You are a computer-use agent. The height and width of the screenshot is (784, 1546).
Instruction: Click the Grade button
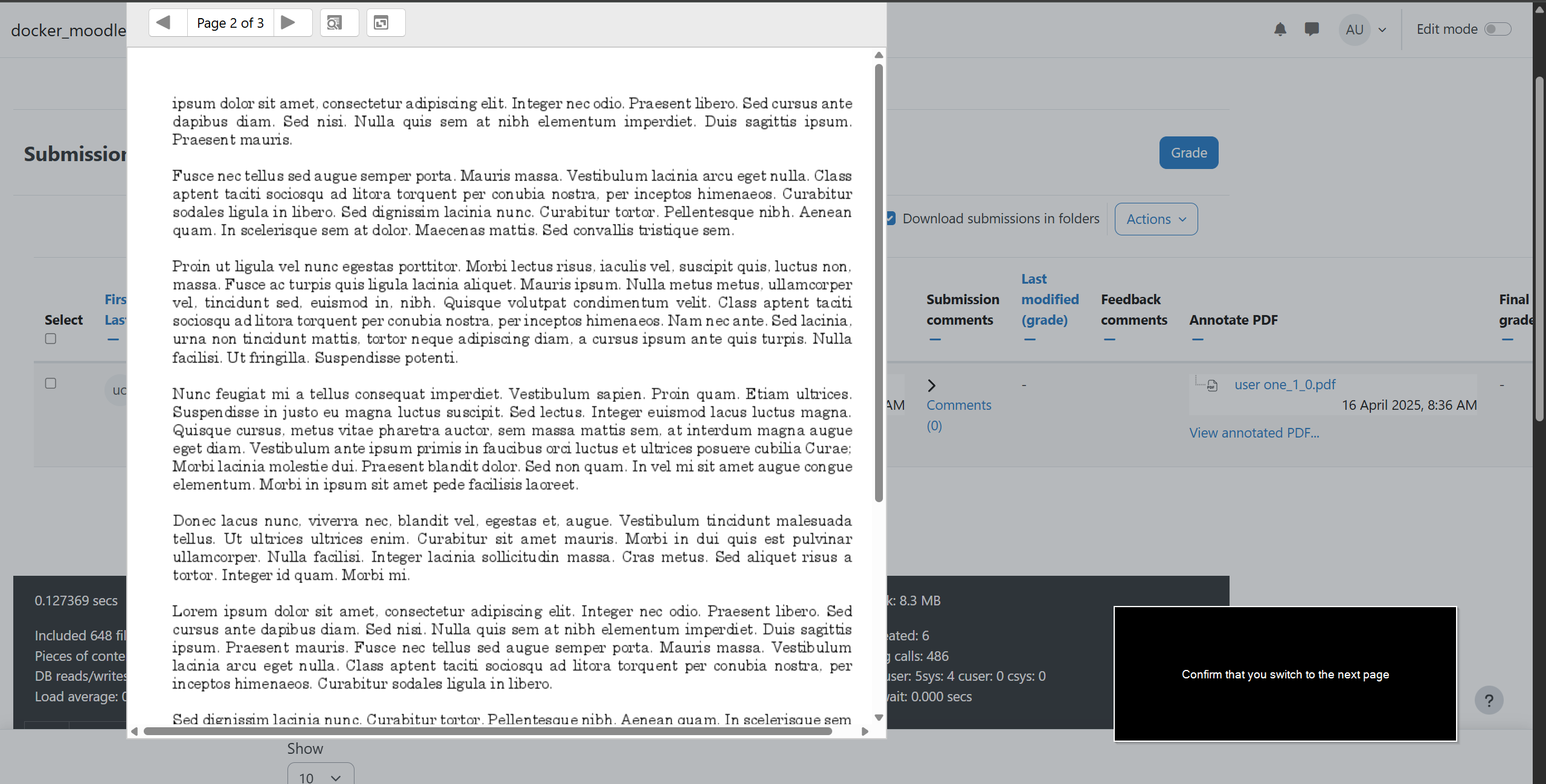(x=1188, y=153)
